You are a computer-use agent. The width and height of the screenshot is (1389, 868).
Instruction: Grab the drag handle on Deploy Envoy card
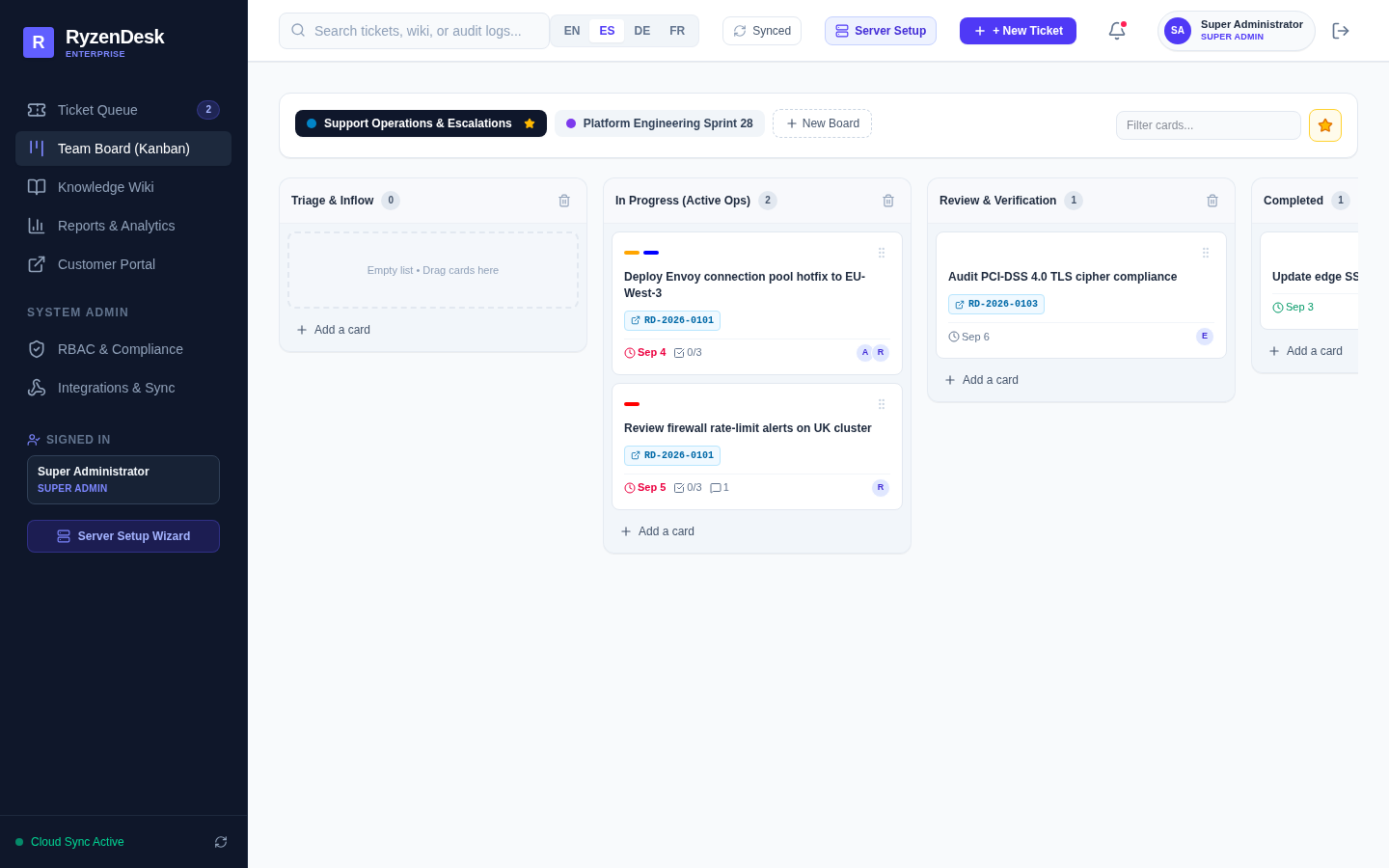882,253
